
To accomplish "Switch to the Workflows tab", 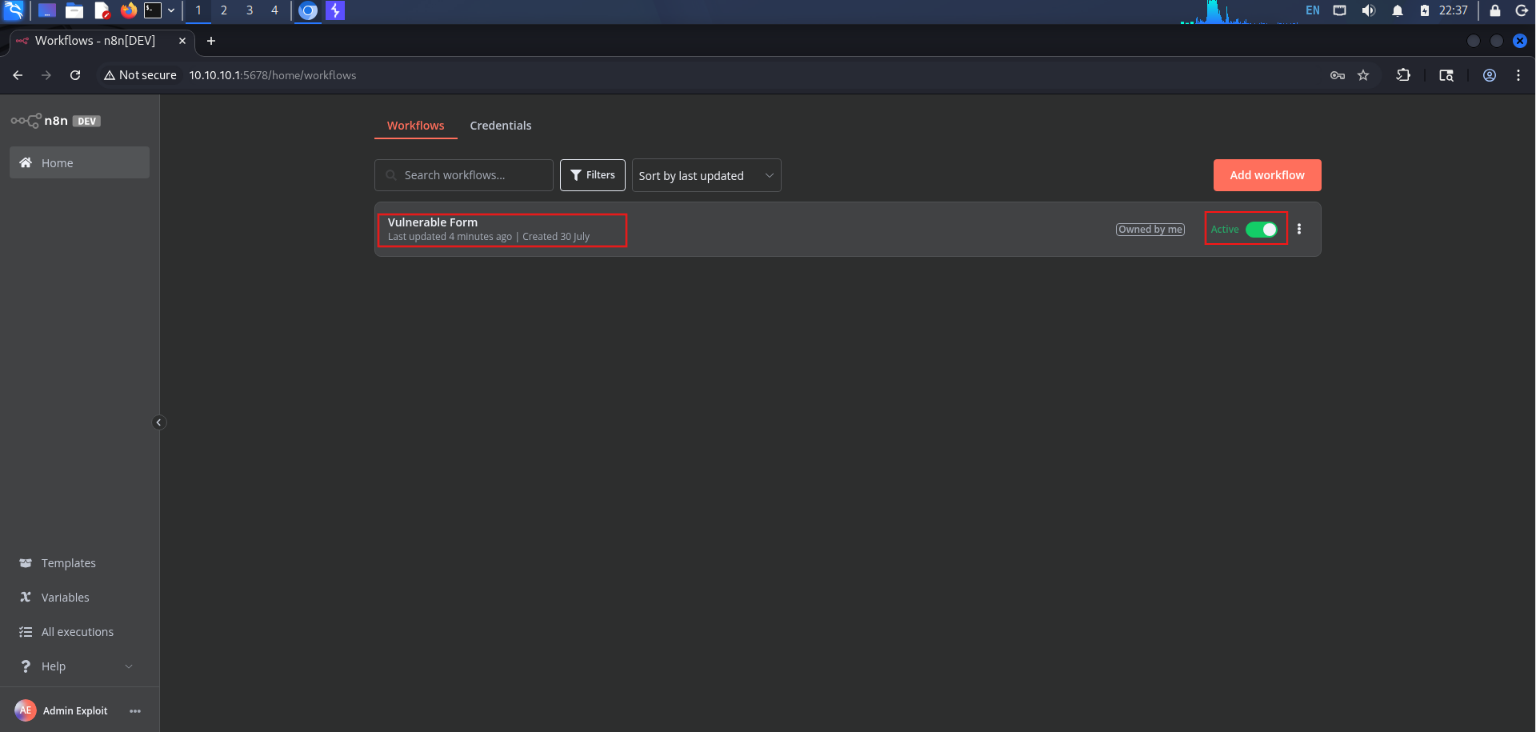I will 416,126.
